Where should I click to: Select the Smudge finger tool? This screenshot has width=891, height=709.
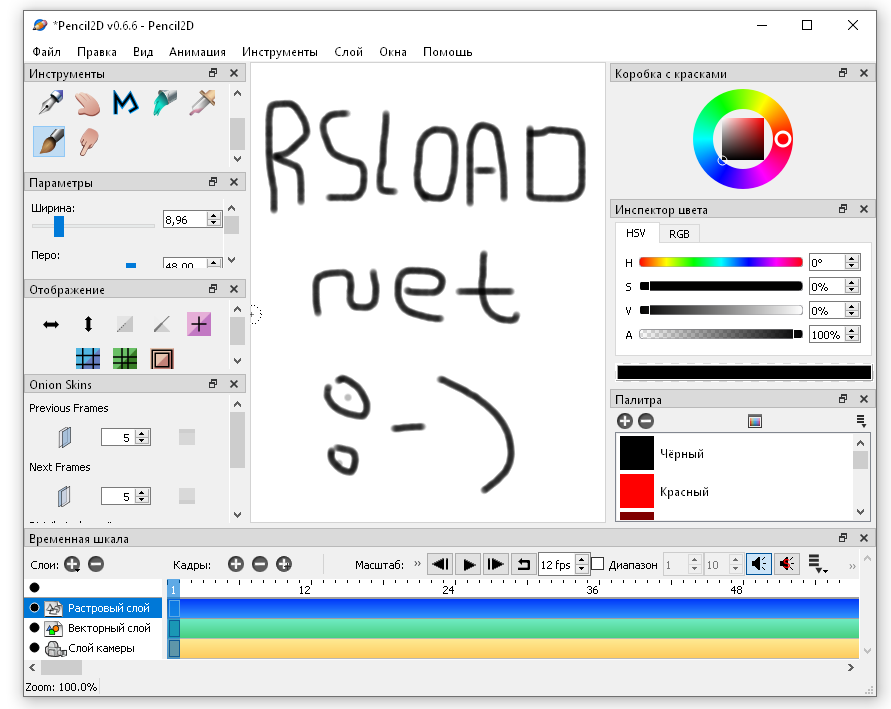coord(88,141)
